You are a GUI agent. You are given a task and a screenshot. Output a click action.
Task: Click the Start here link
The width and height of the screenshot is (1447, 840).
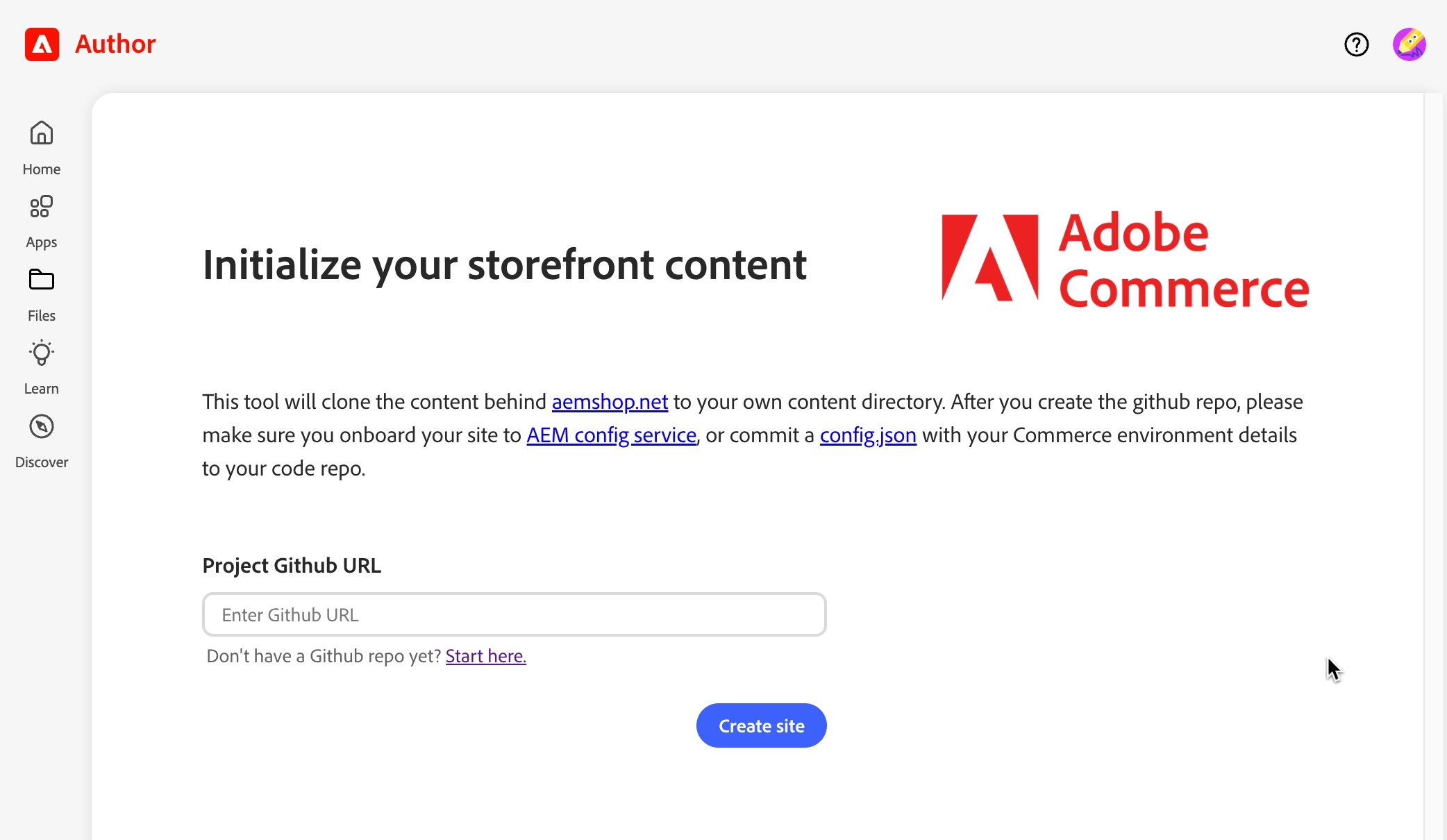click(485, 656)
